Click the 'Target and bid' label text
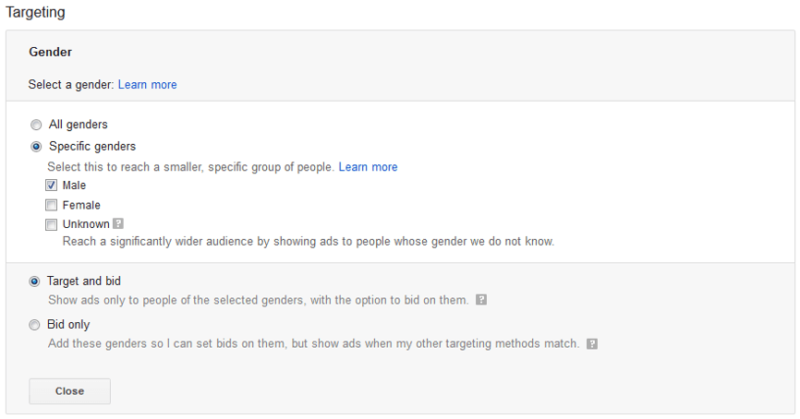Screen dimensions: 800x419 pos(84,281)
